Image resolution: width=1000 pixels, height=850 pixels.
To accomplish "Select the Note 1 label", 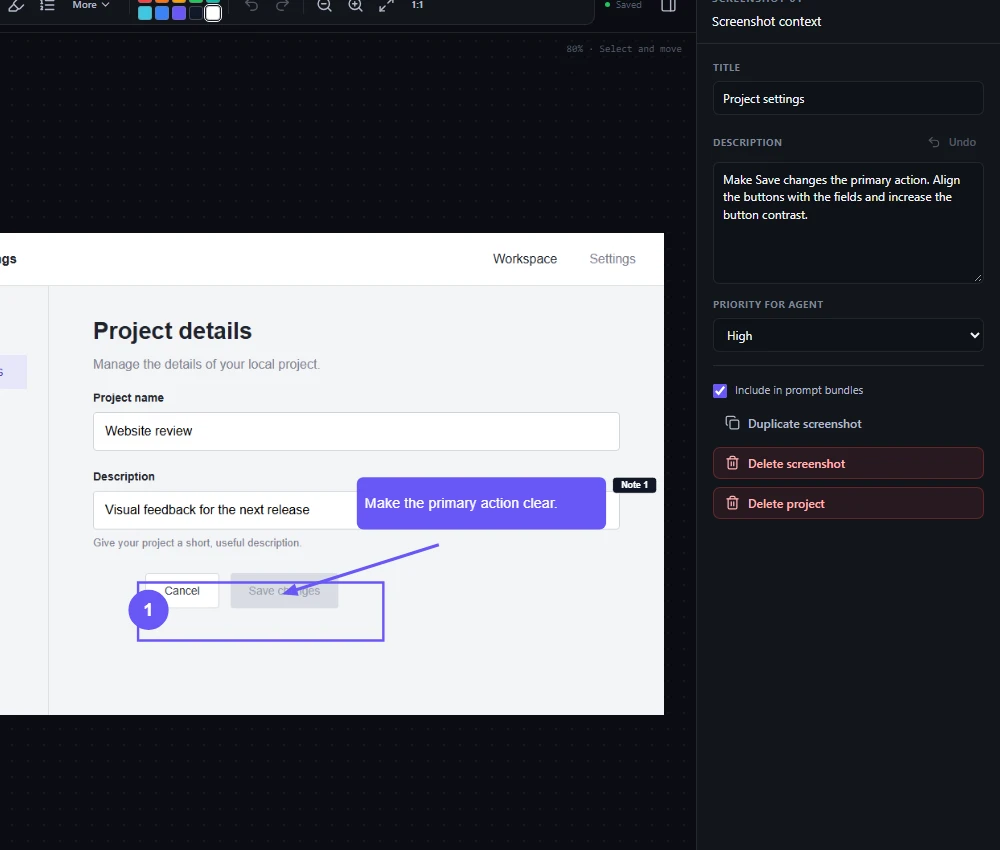I will pos(634,485).
